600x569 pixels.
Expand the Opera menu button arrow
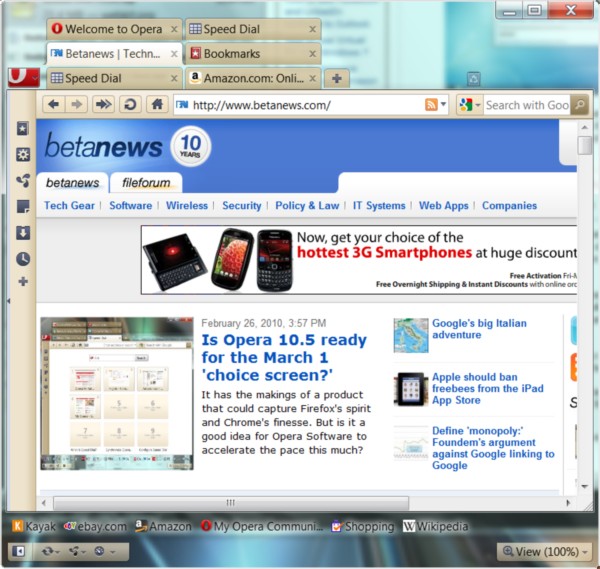pos(35,78)
